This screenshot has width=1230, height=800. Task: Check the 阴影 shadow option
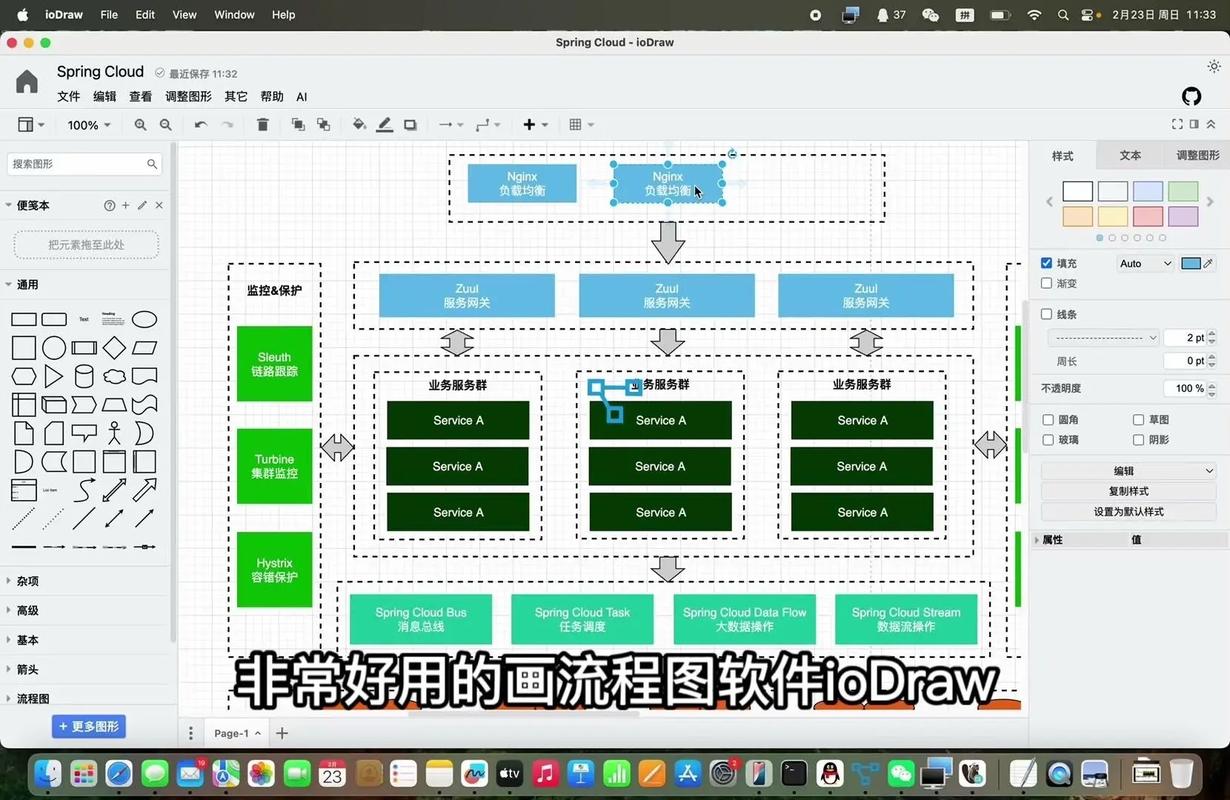click(1137, 440)
